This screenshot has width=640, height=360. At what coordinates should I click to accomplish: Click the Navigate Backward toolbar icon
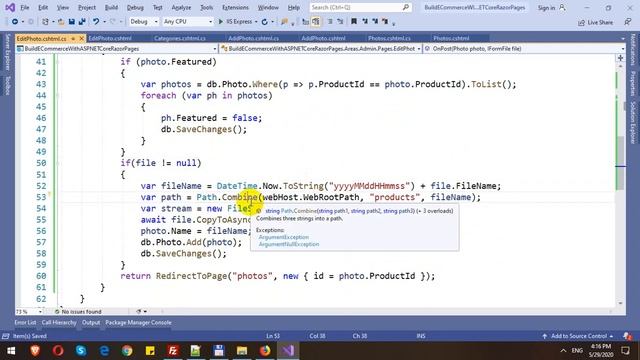15,22
